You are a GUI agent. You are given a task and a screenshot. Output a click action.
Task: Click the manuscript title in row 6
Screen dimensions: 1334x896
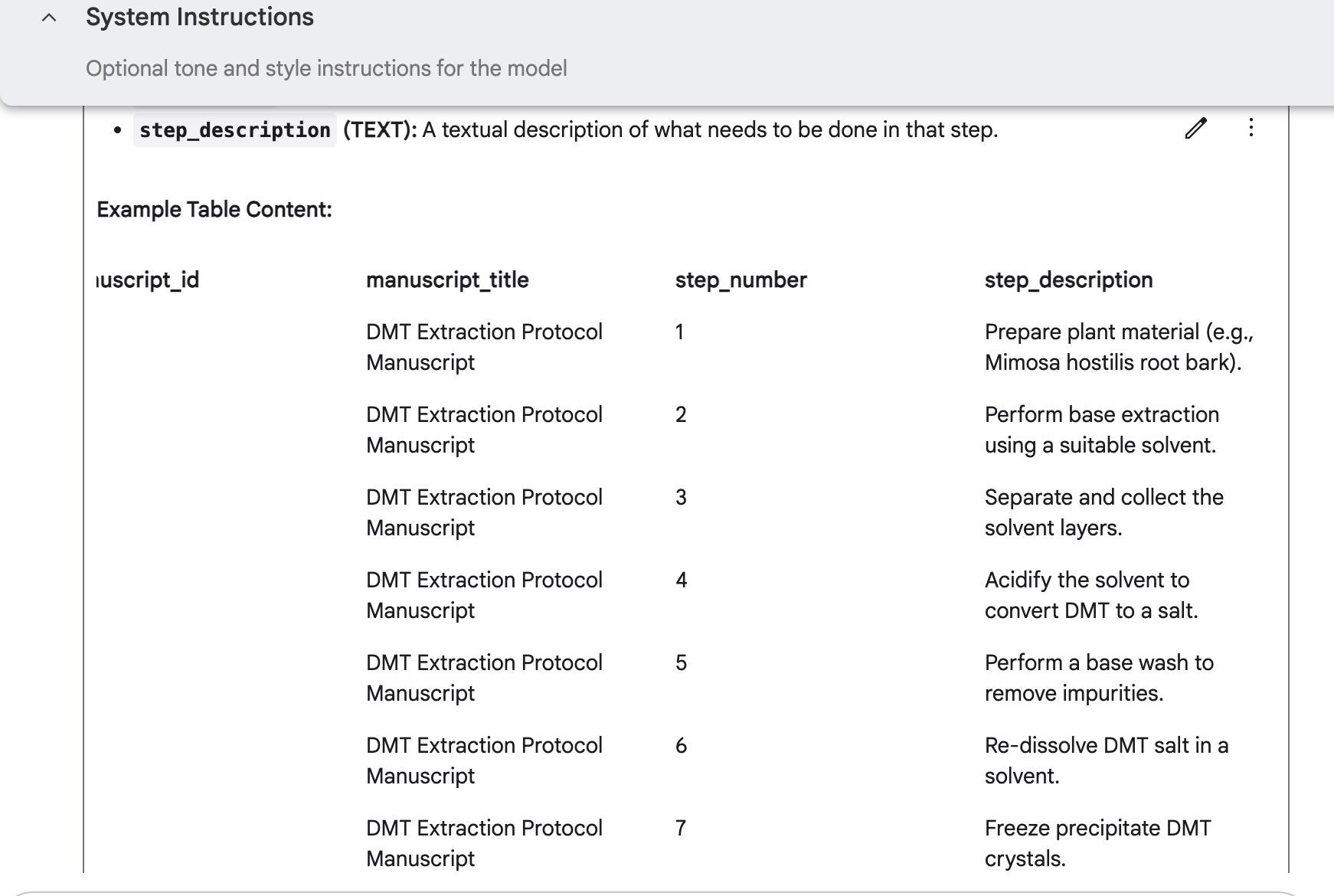coord(484,760)
